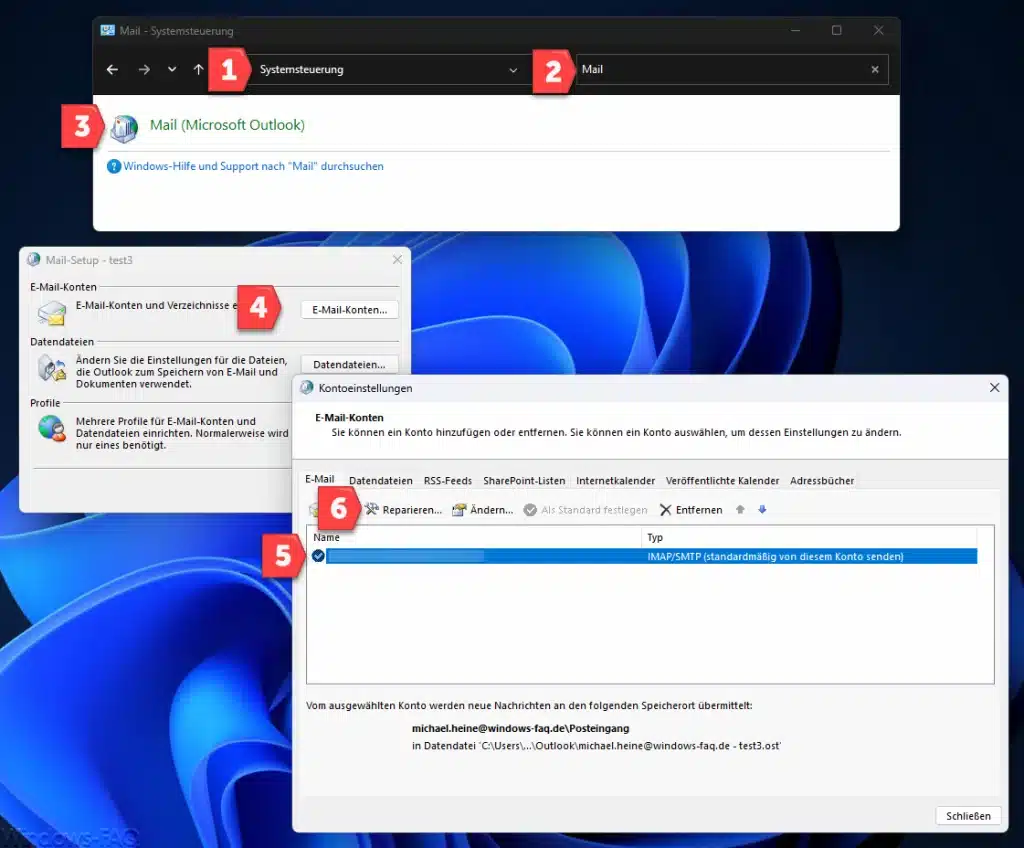Click the E-Mail-Konten... button
The width and height of the screenshot is (1024, 848).
pyautogui.click(x=349, y=310)
